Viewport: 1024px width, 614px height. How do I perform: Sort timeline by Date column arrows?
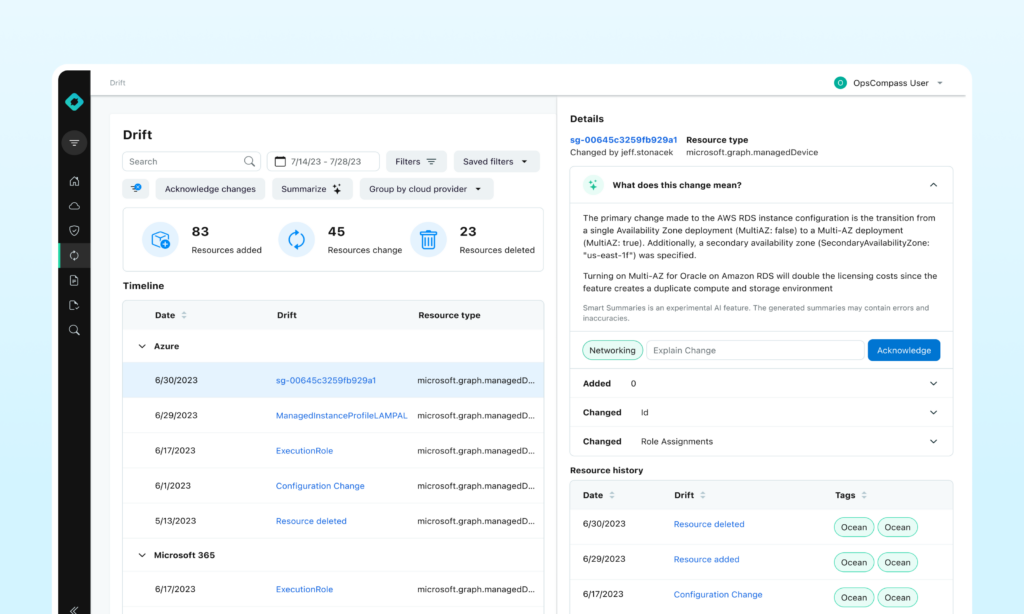(x=184, y=315)
